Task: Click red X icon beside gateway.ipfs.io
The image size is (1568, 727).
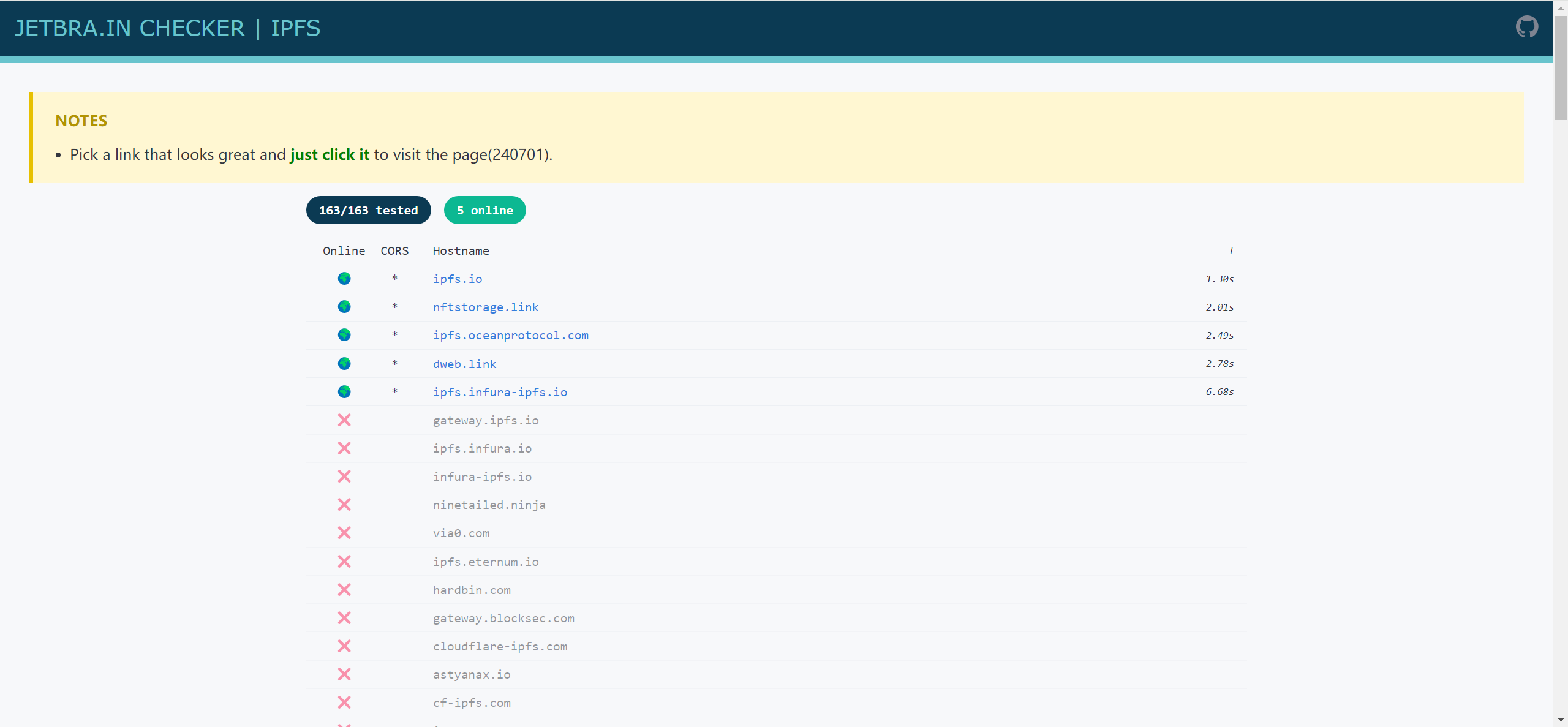Action: pos(344,420)
